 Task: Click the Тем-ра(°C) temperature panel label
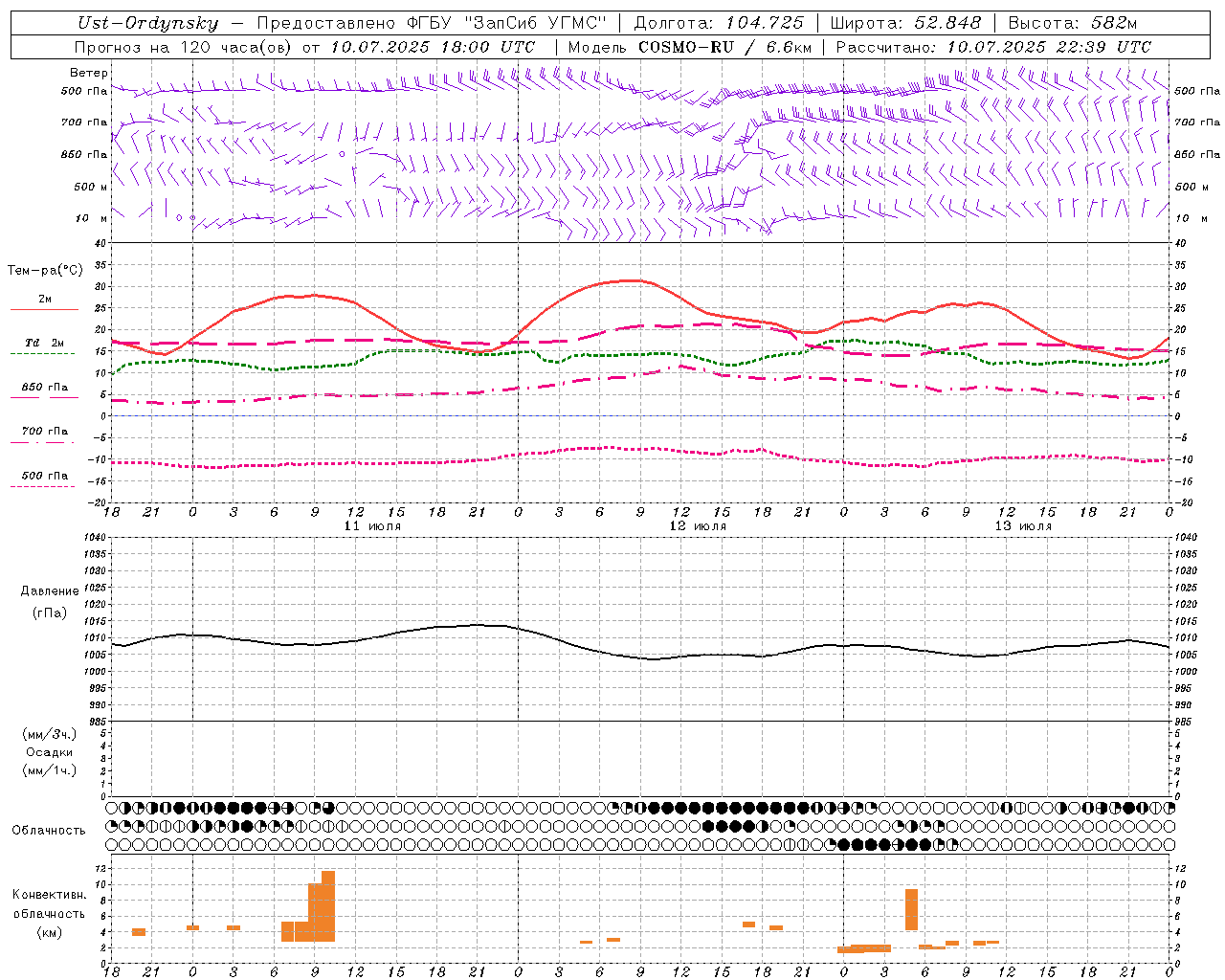coord(45,271)
